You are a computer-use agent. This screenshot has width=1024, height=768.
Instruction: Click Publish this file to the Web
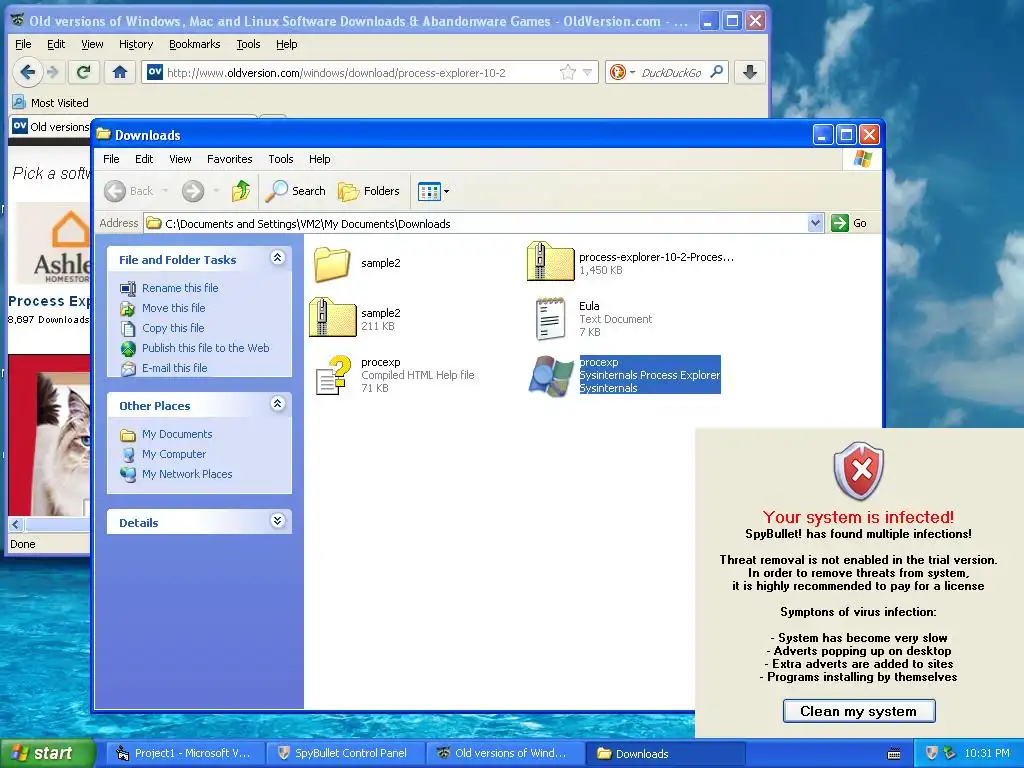click(x=206, y=348)
